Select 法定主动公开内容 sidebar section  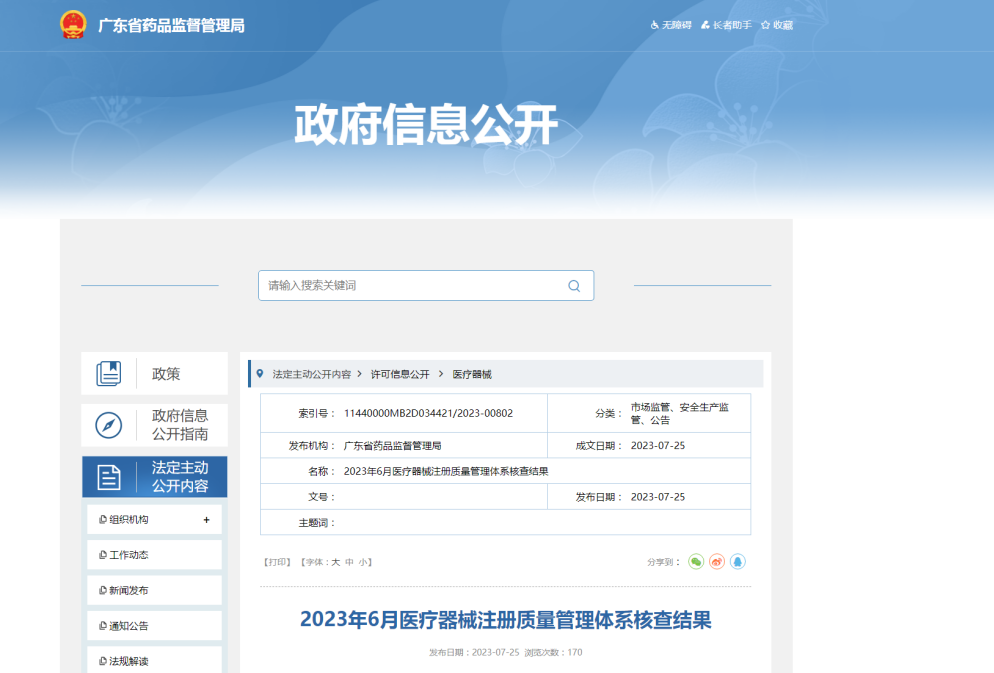click(x=155, y=477)
